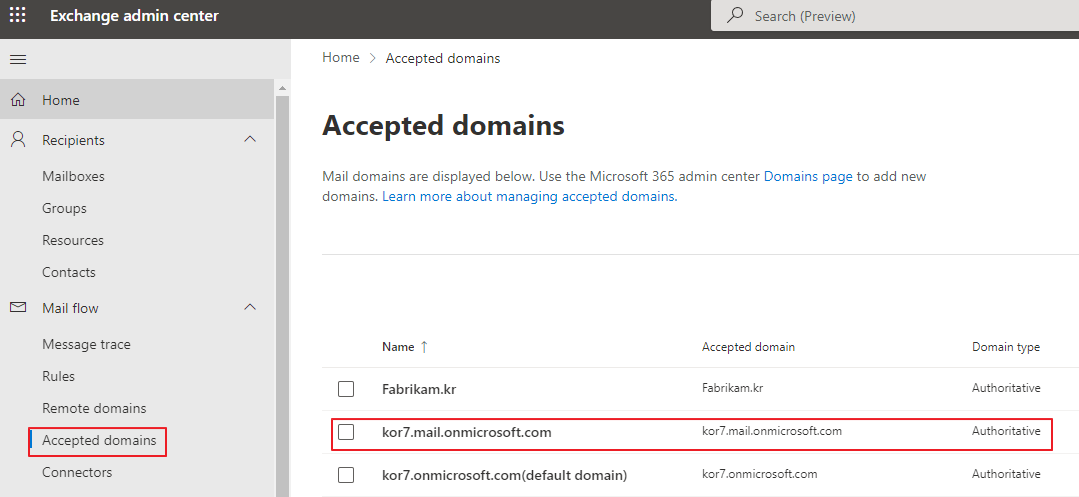The height and width of the screenshot is (497, 1079).
Task: Open the Domains page link
Action: (x=808, y=176)
